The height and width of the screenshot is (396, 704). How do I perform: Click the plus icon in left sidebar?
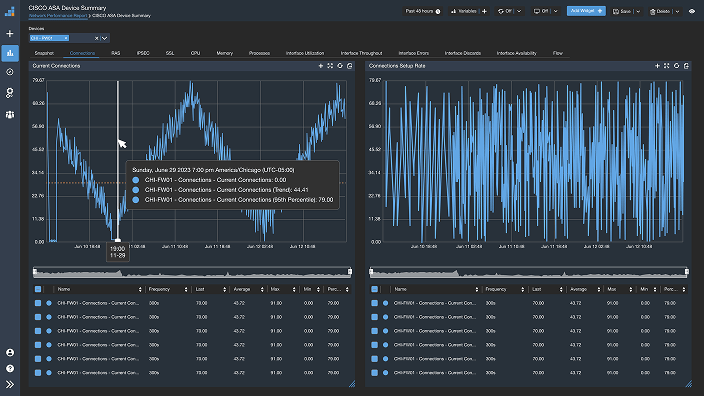10,34
